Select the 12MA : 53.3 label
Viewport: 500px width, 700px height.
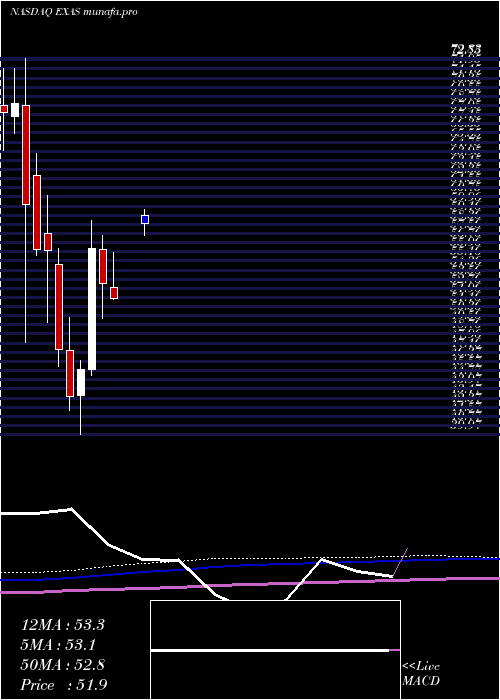[62, 625]
